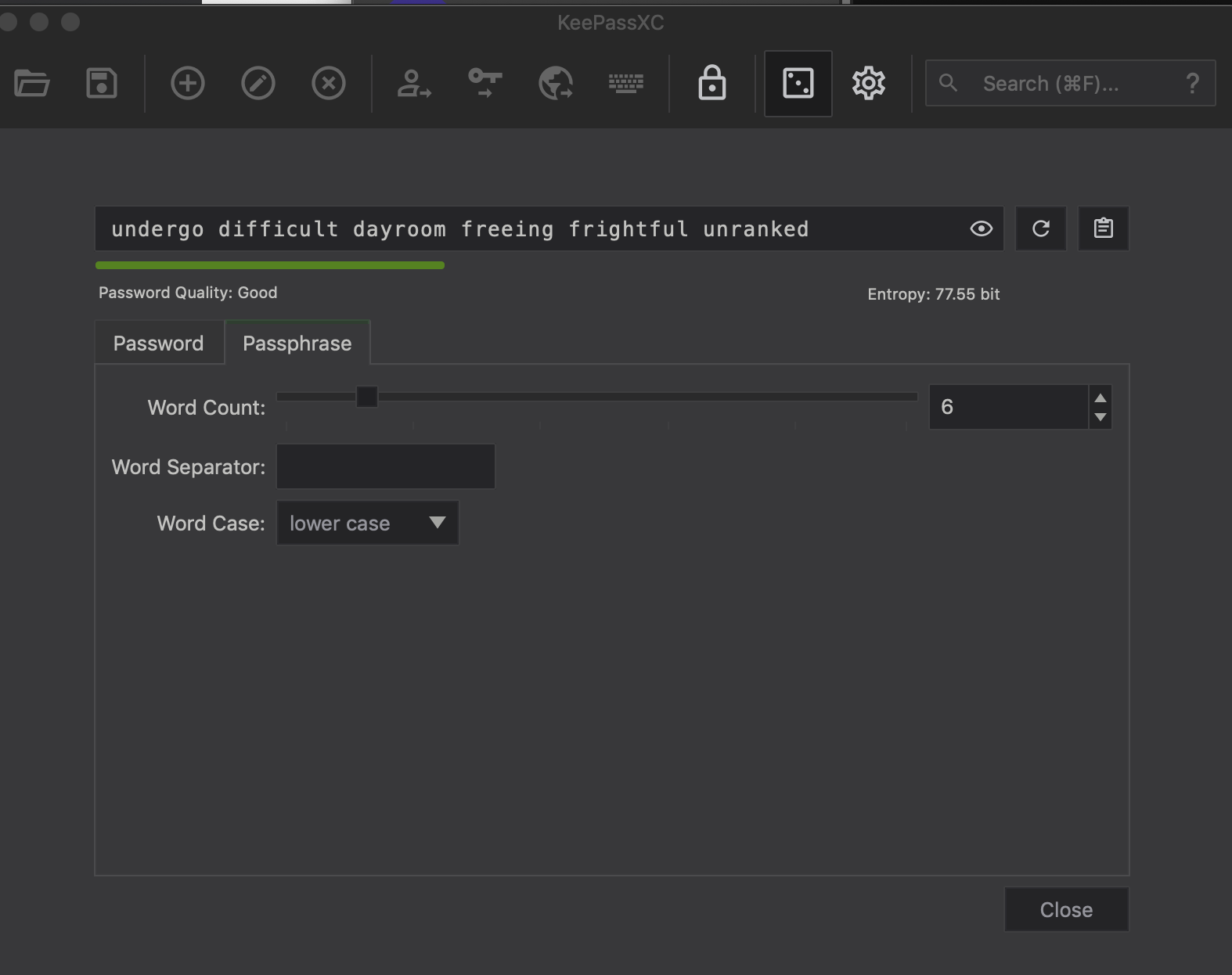Click the delete entry X icon

329,83
